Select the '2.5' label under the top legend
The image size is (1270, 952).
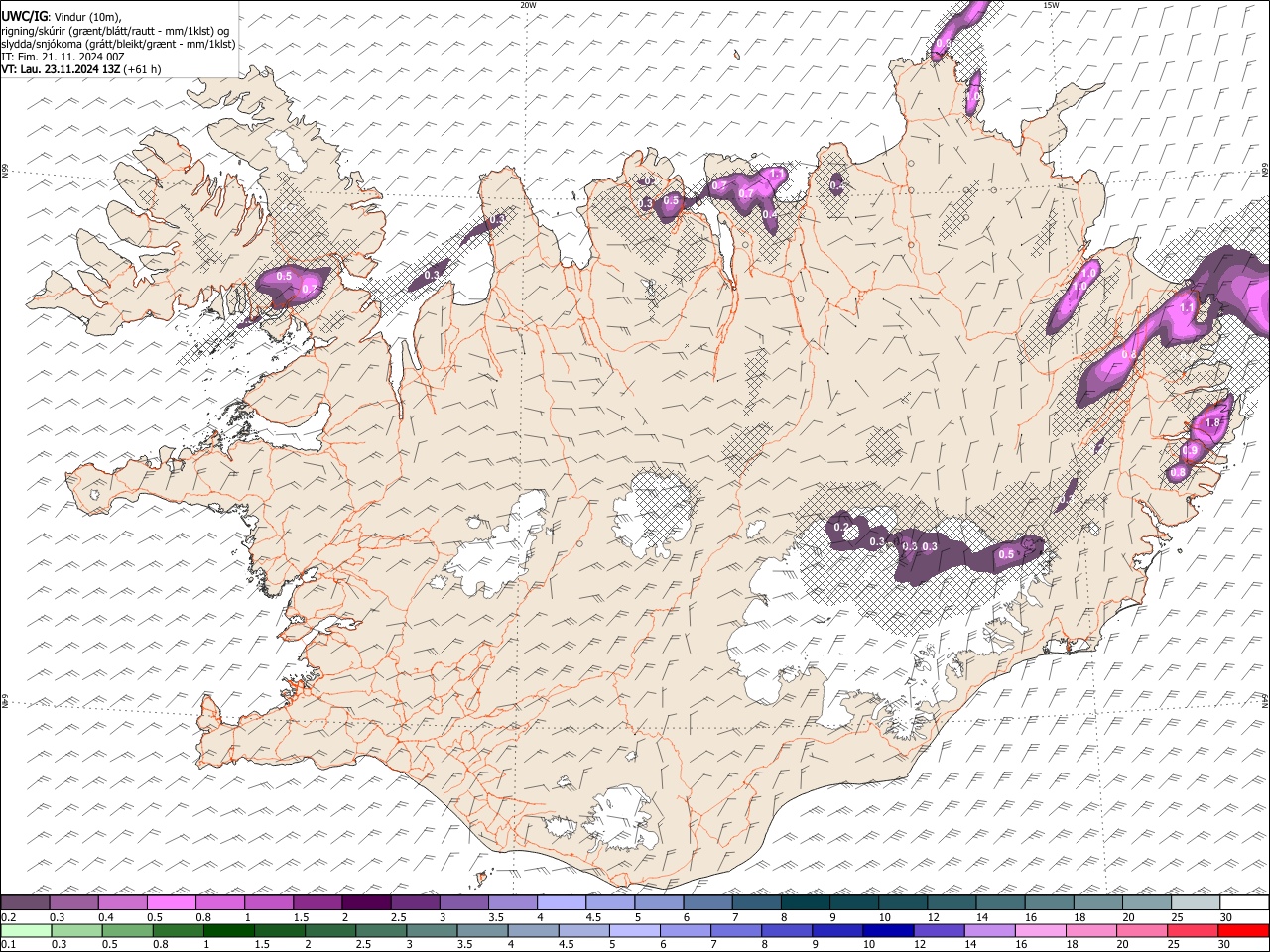pos(399,917)
